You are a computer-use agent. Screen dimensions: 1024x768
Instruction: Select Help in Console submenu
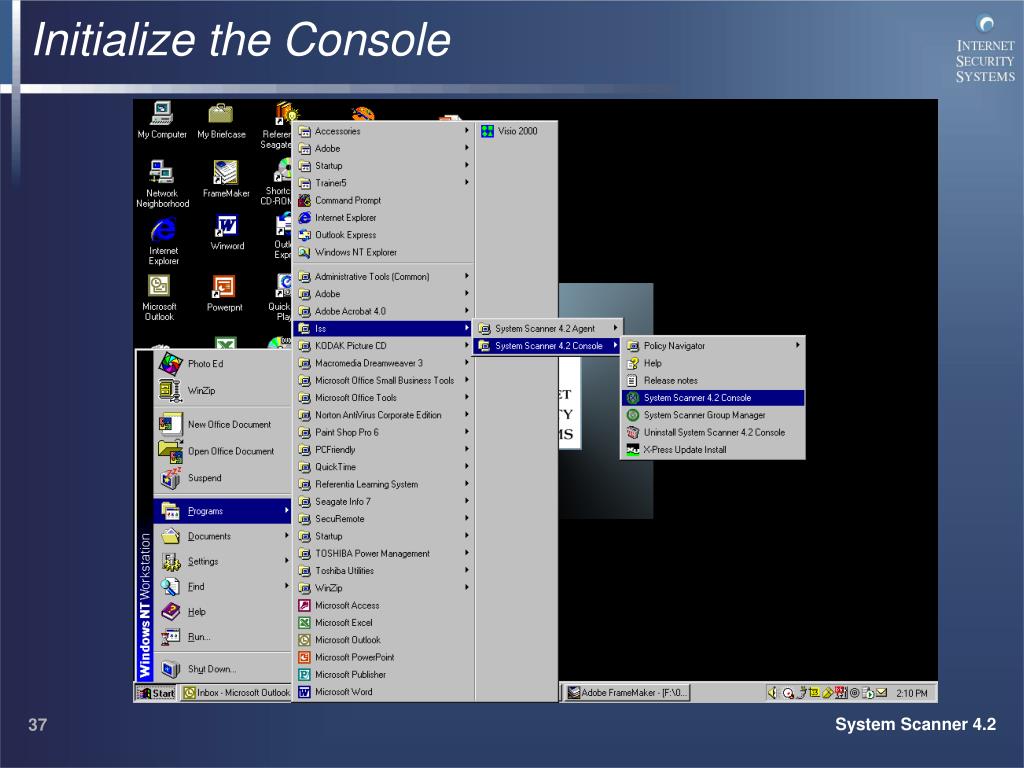pyautogui.click(x=712, y=363)
